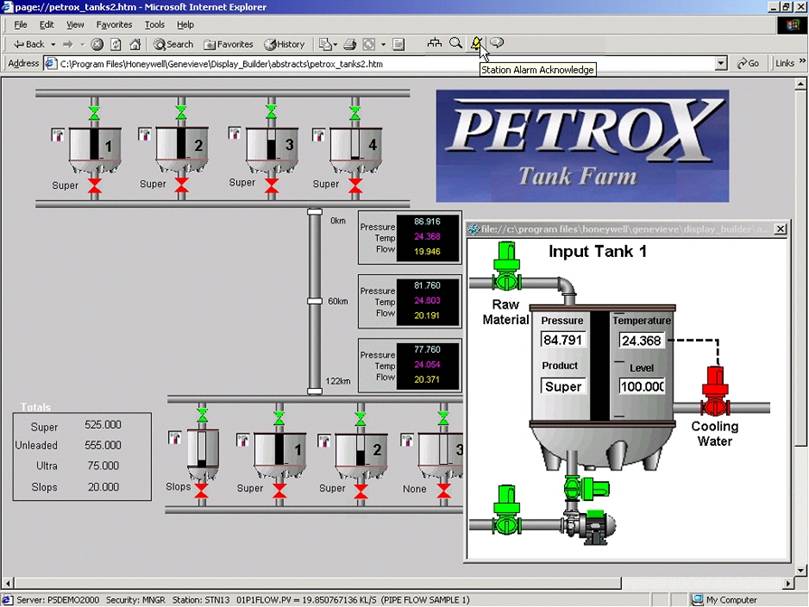This screenshot has width=809, height=607.
Task: Toggle red outlet valve below top tank 3
Action: pyautogui.click(x=271, y=185)
